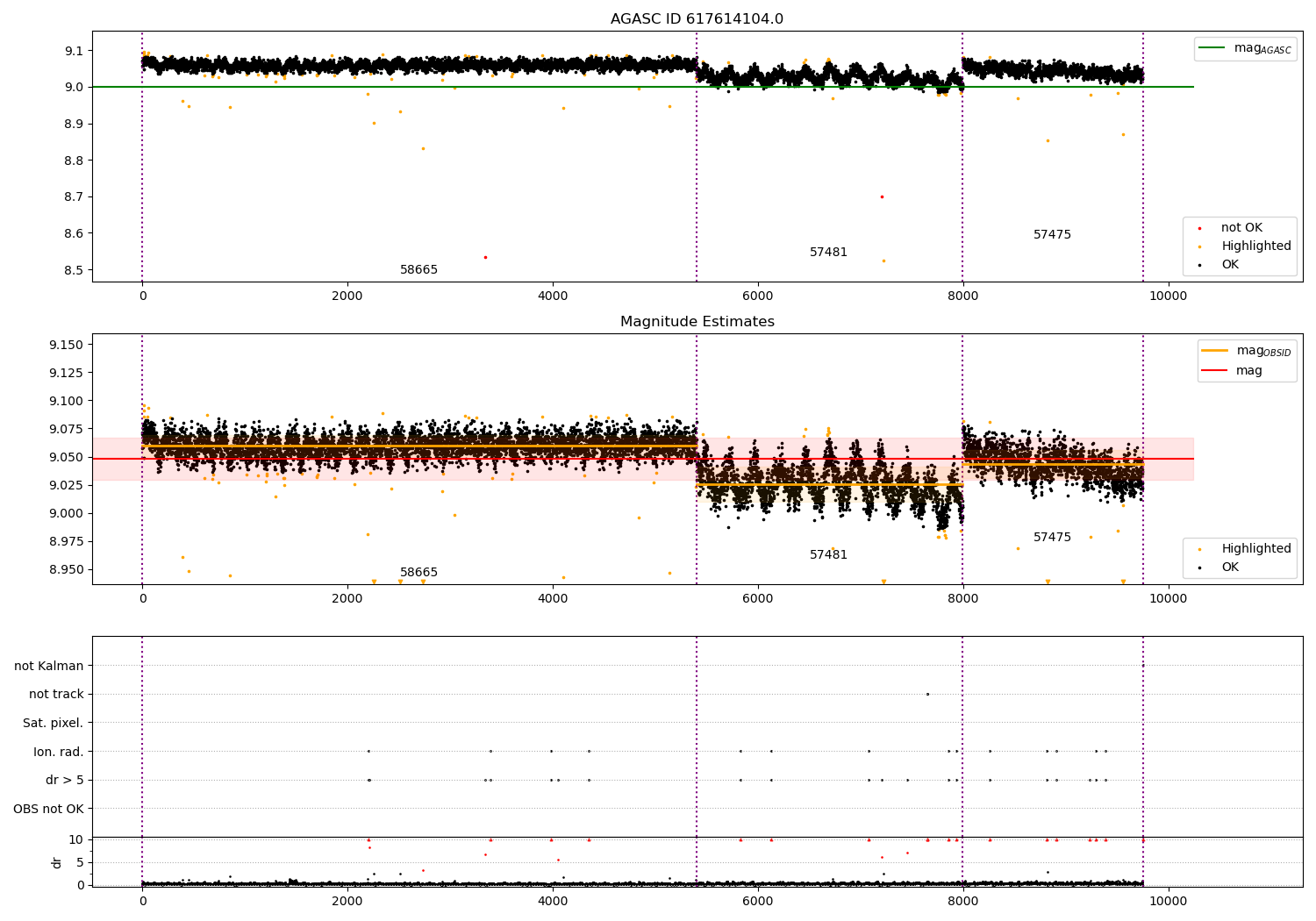Click the 'Magnitude Estimates' subplot title
Image resolution: width=1316 pixels, height=921 pixels.
[x=697, y=322]
